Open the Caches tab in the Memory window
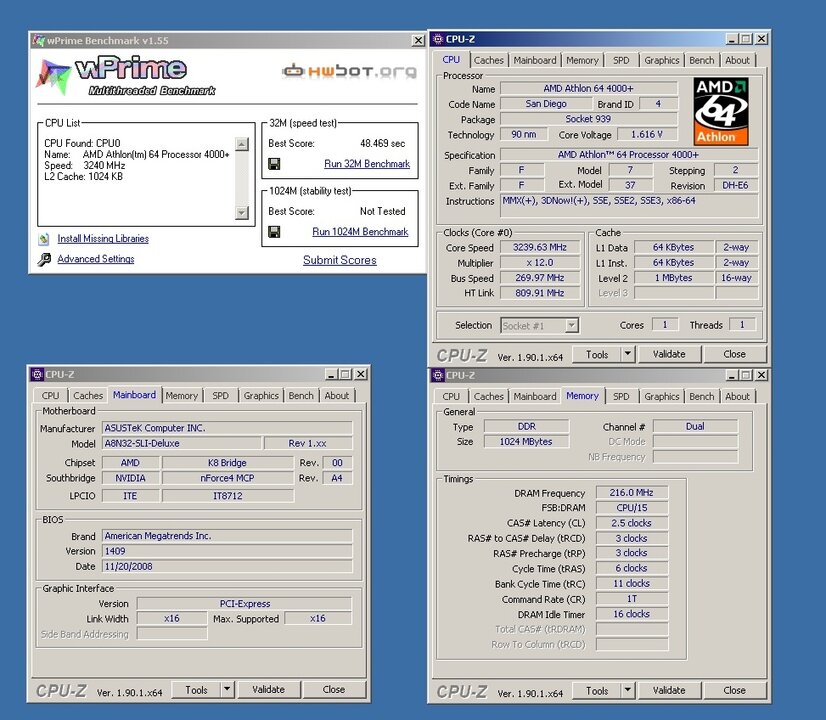This screenshot has height=720, width=826. [488, 396]
